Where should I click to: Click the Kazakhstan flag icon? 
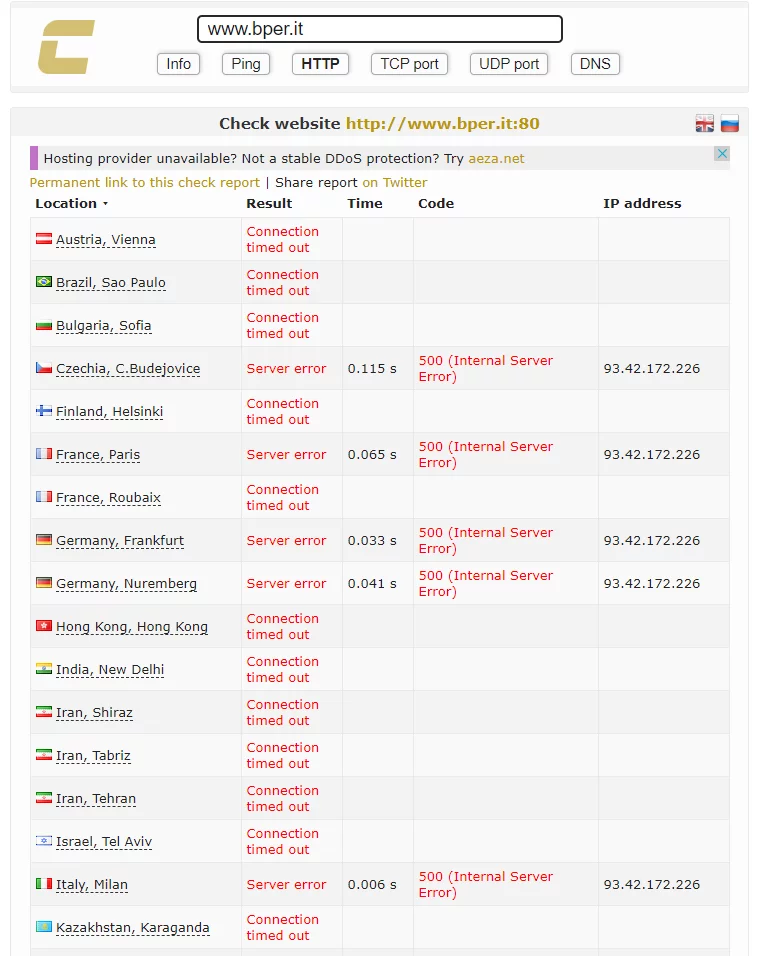pyautogui.click(x=44, y=927)
